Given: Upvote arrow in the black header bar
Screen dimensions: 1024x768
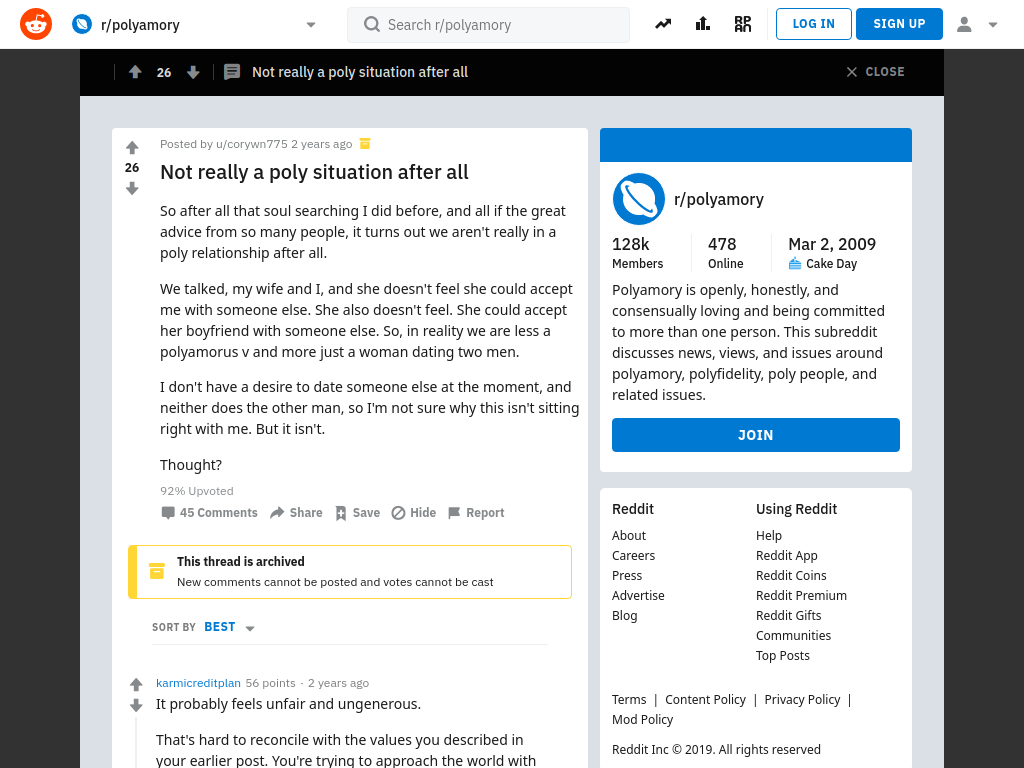Looking at the screenshot, I should tap(135, 72).
